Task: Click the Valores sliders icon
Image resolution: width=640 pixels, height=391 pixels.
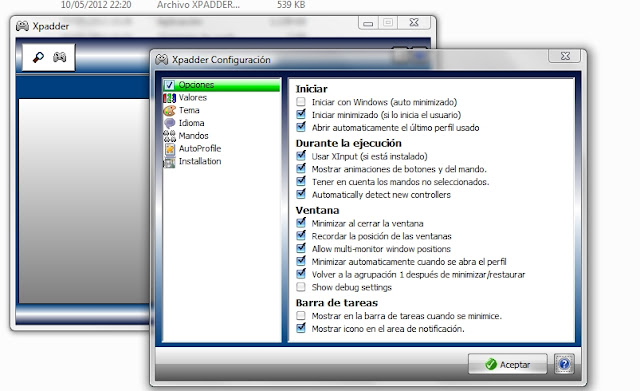Action: (169, 98)
